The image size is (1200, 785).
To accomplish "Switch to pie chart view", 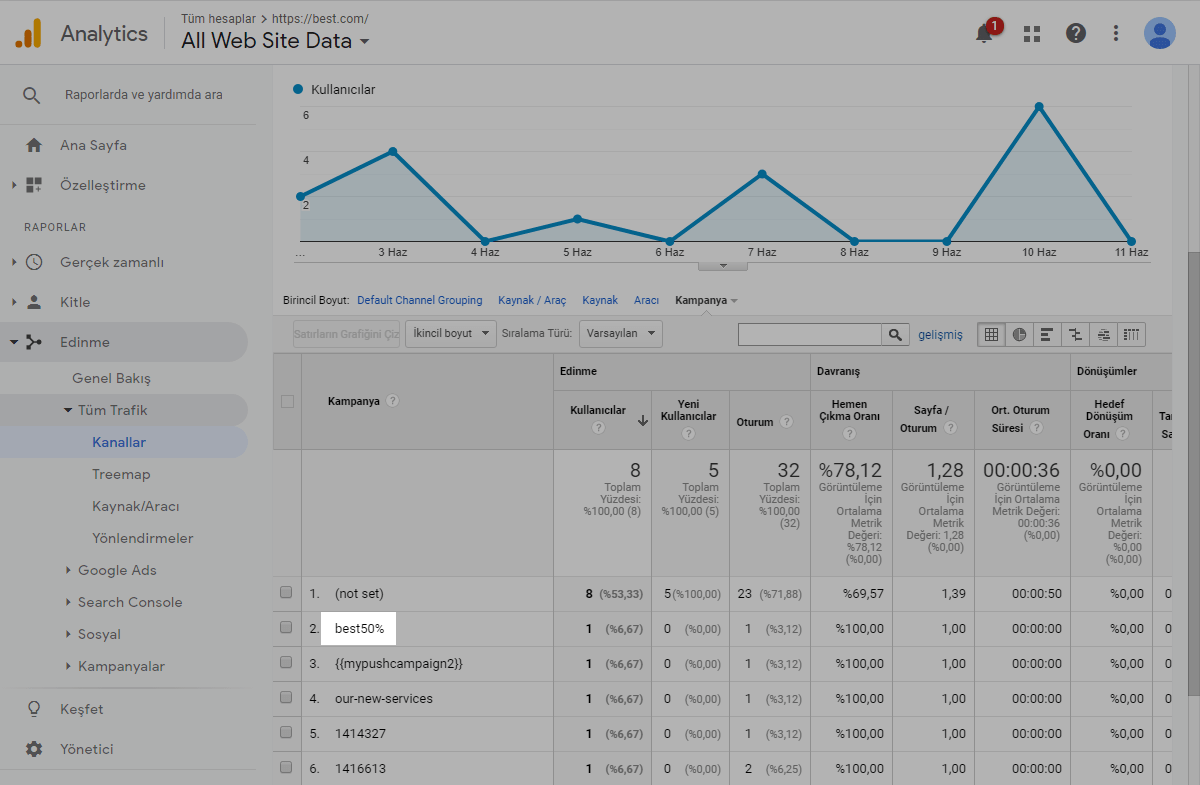I will [x=1019, y=334].
